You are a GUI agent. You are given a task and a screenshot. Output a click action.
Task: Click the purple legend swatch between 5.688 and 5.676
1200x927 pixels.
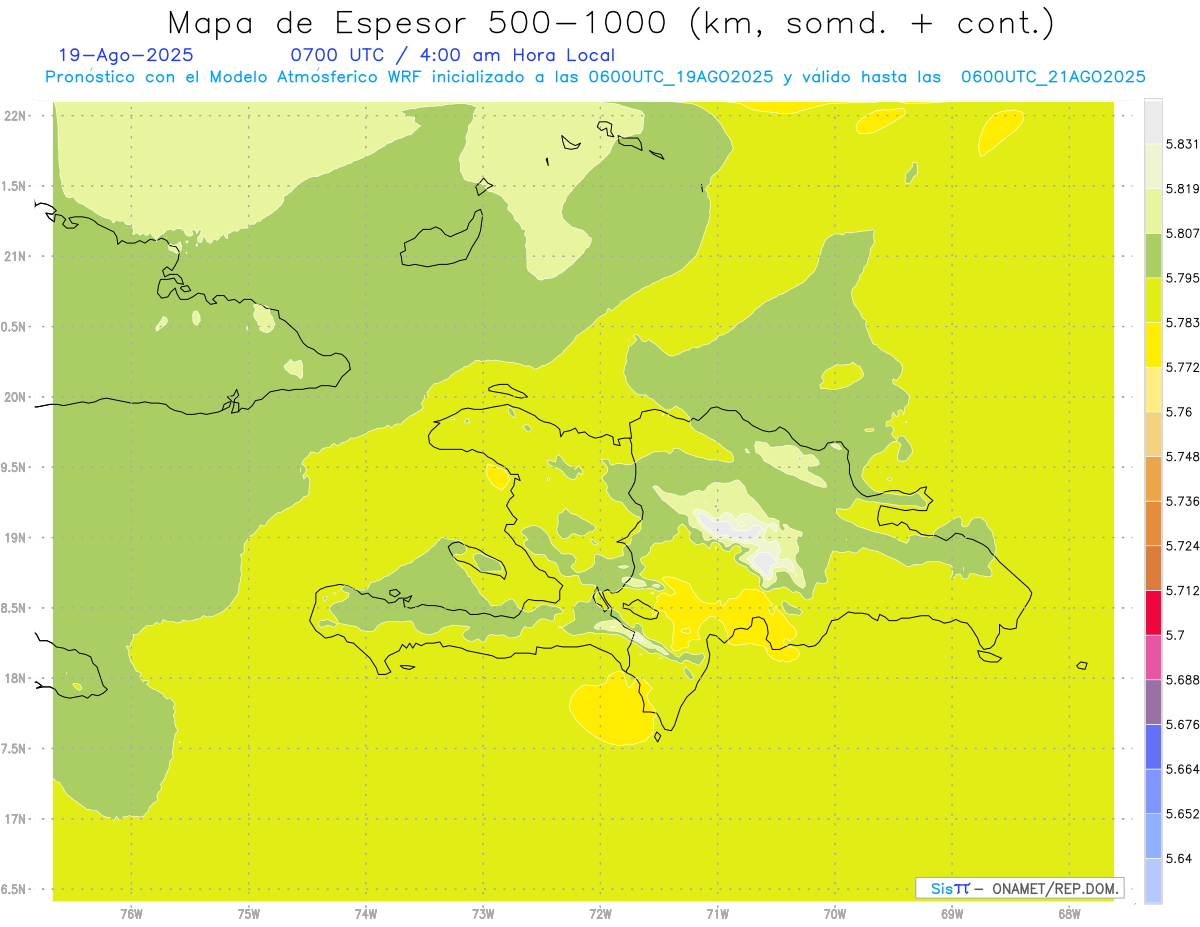pyautogui.click(x=1153, y=702)
